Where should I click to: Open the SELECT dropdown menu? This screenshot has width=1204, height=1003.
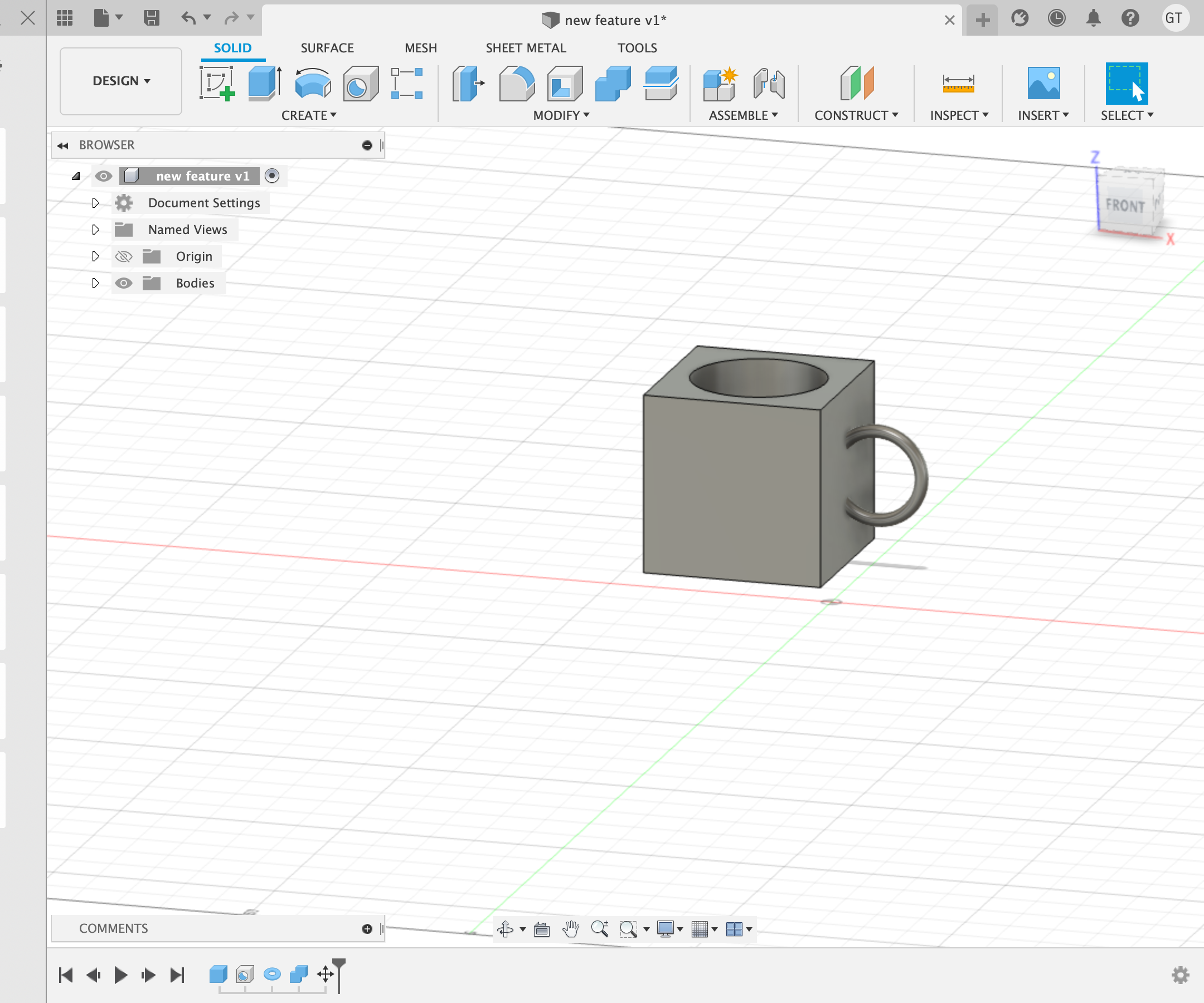(x=1127, y=115)
